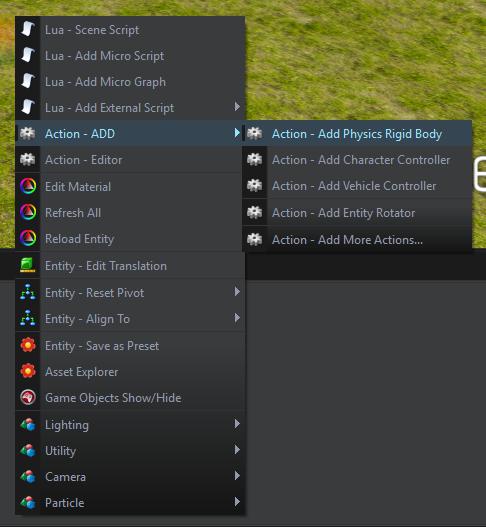Click the color wheel icon beside Reload Entity
This screenshot has height=527, width=486.
pyautogui.click(x=28, y=239)
